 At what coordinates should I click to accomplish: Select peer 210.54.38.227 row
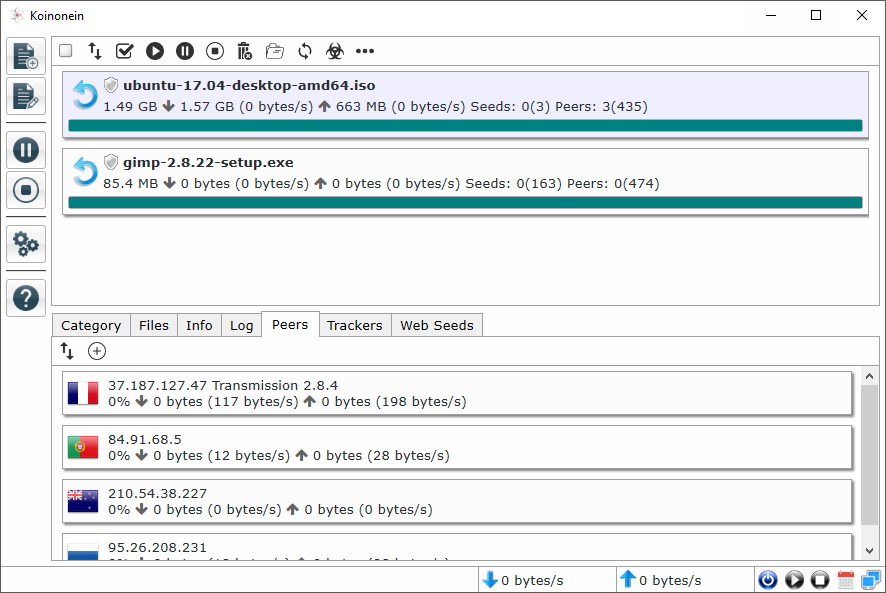457,501
